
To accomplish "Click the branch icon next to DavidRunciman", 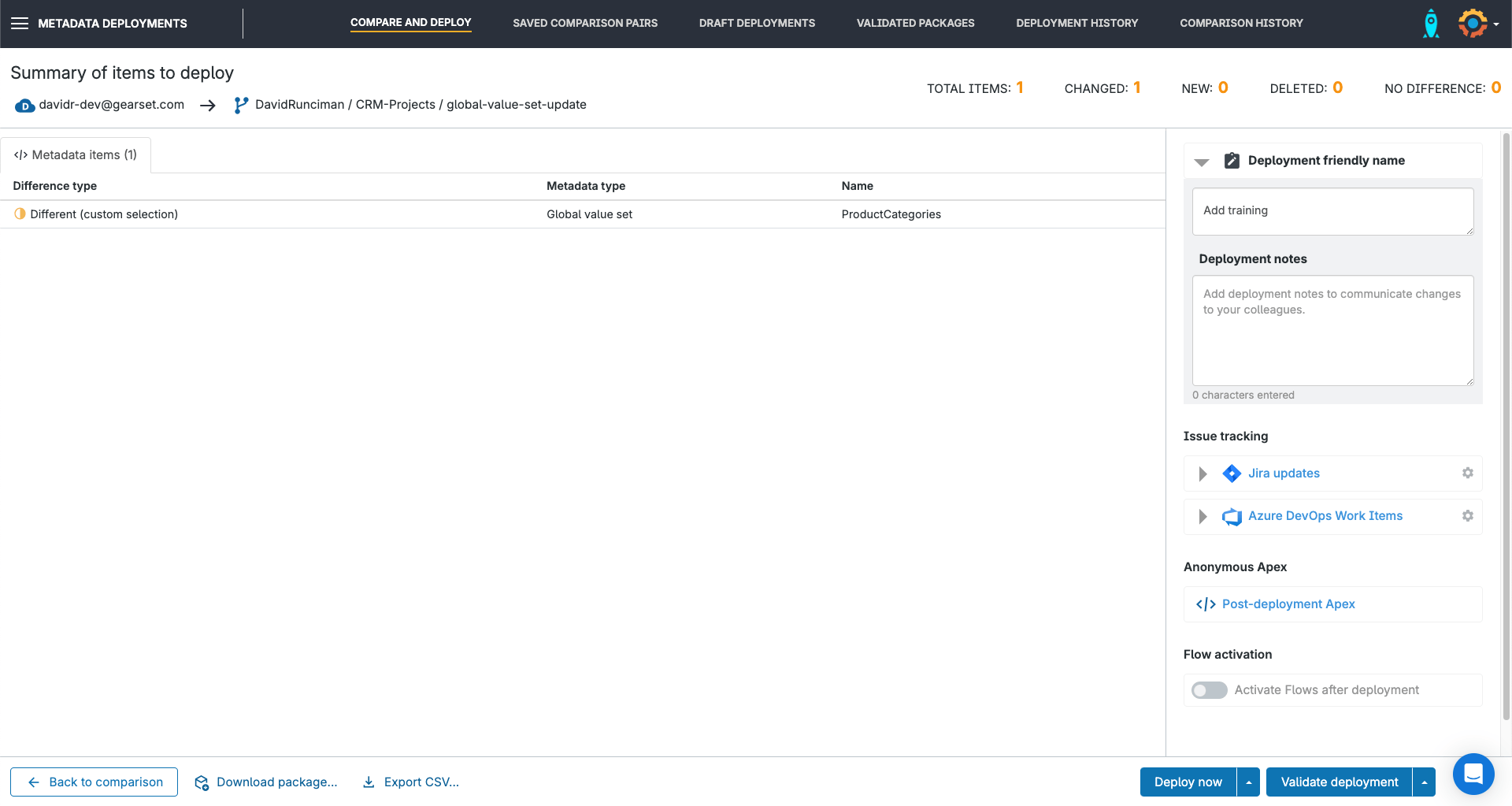I will tap(240, 104).
